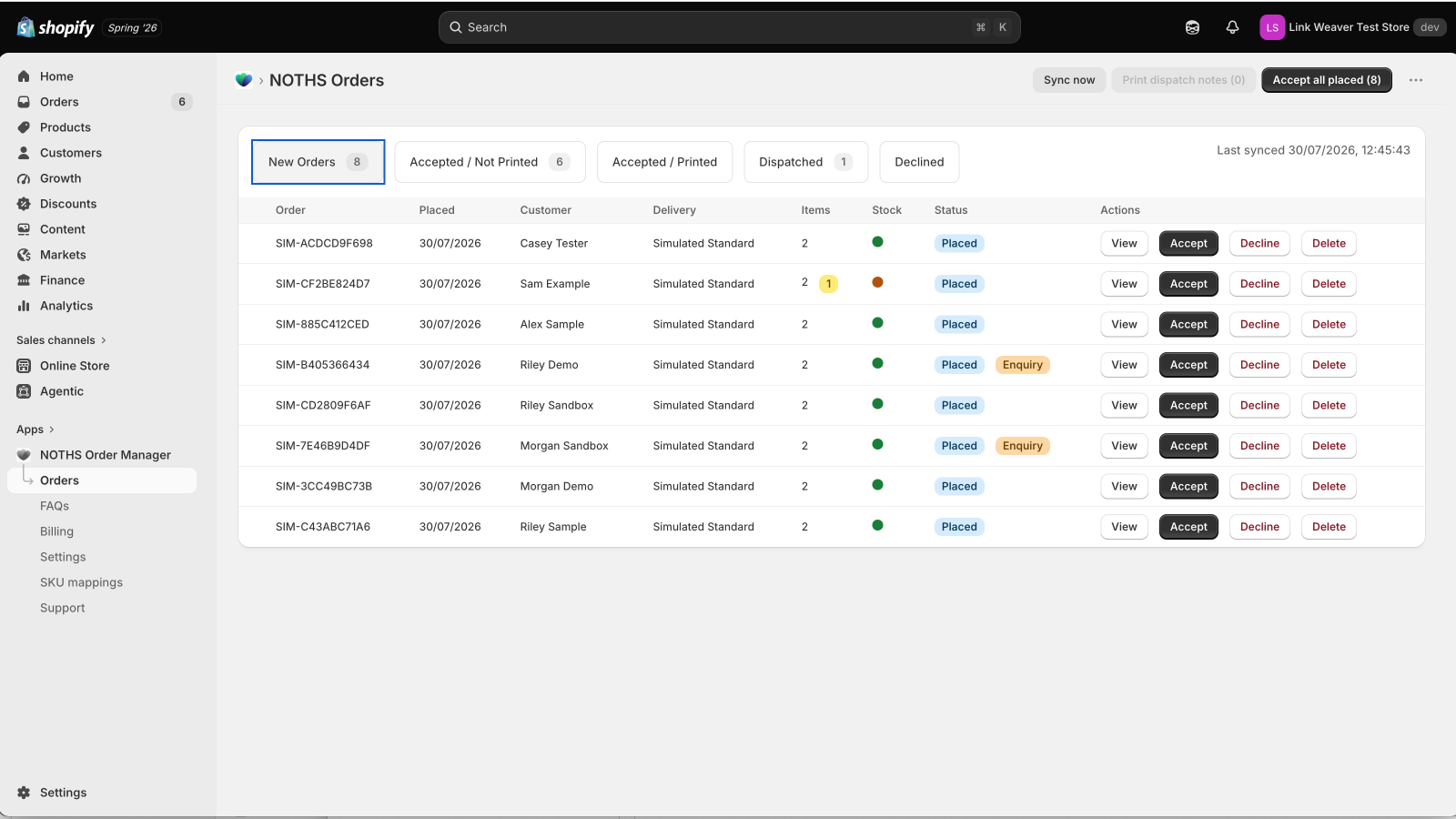Click the Settings gear icon
This screenshot has height=819, width=1456.
tap(24, 793)
